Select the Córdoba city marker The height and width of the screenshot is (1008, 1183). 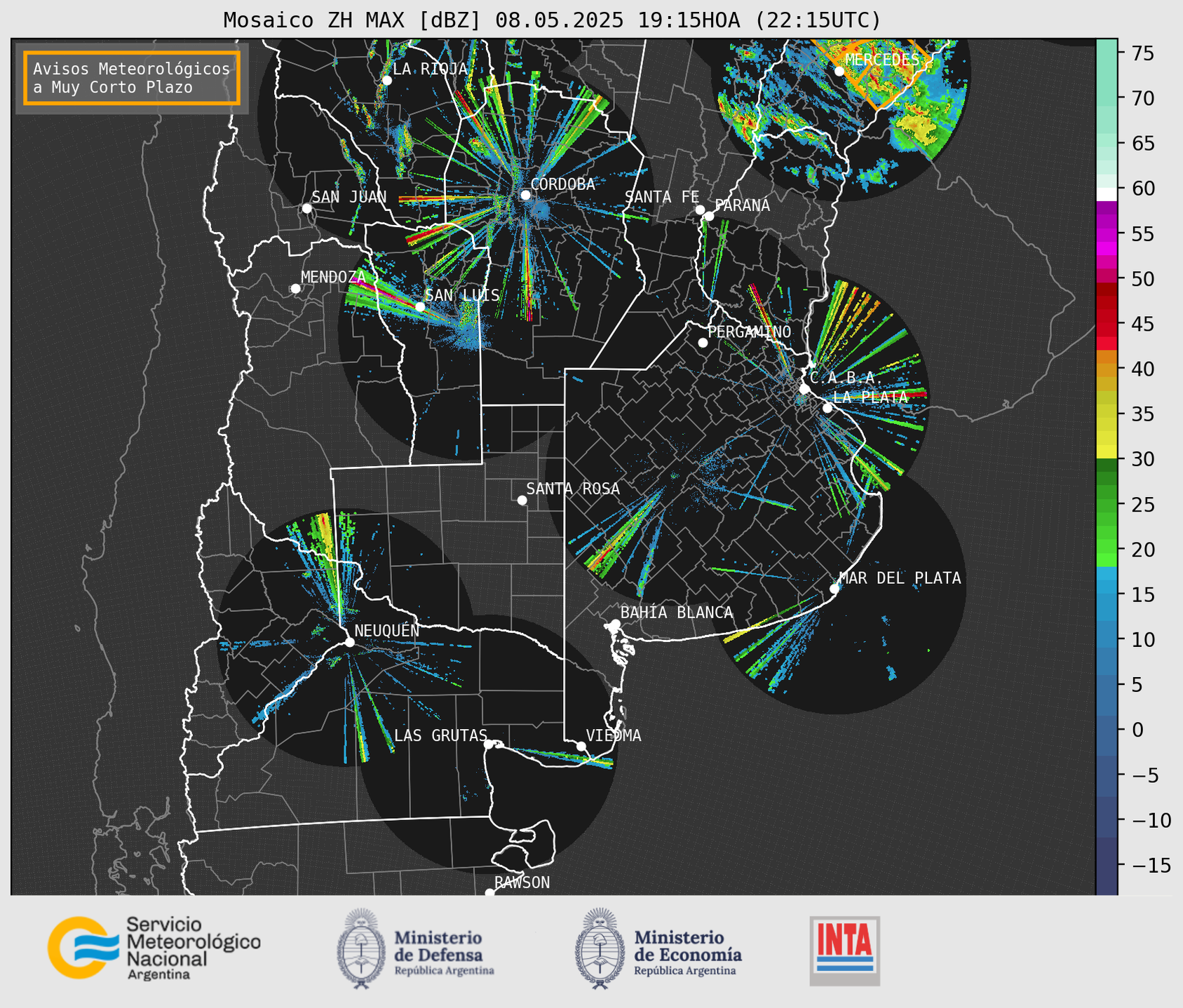click(525, 195)
